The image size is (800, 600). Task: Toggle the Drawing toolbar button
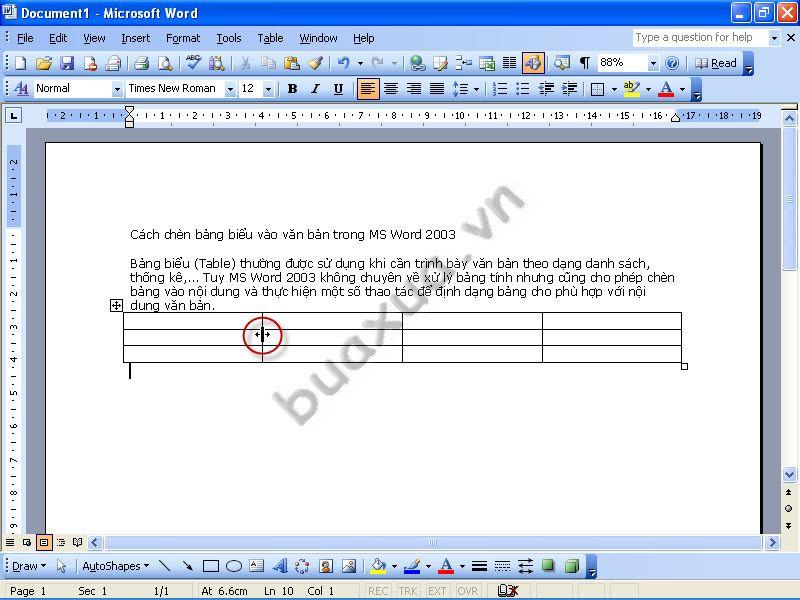click(x=533, y=63)
